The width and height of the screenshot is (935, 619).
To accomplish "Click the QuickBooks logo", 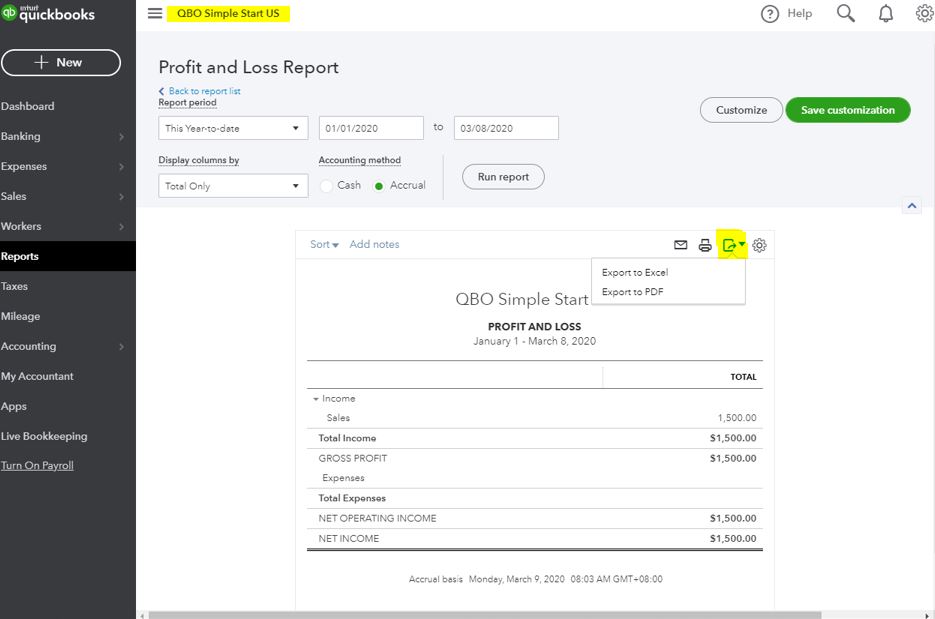I will coord(48,13).
